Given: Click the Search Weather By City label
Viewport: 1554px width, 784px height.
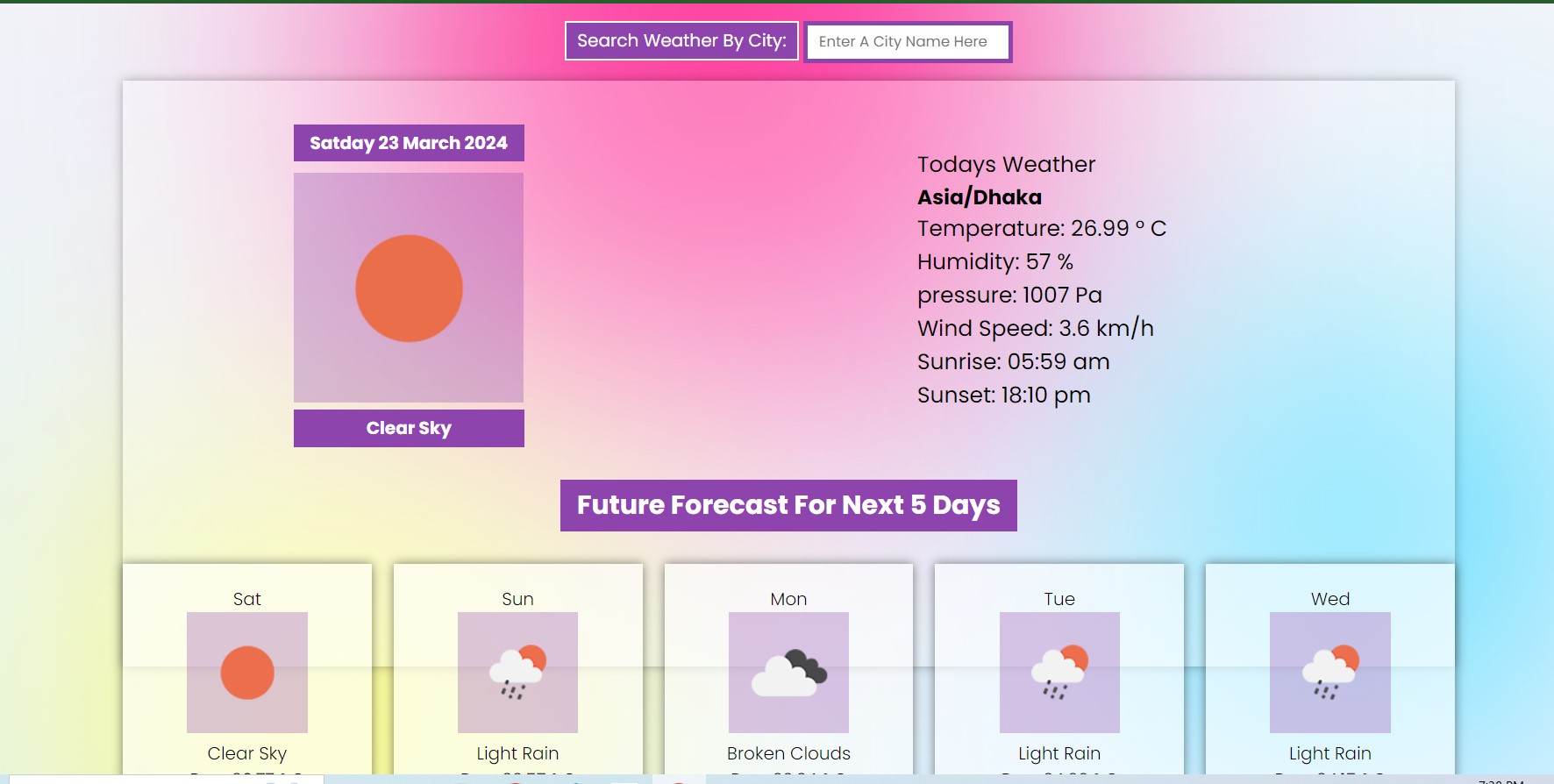Looking at the screenshot, I should (681, 41).
